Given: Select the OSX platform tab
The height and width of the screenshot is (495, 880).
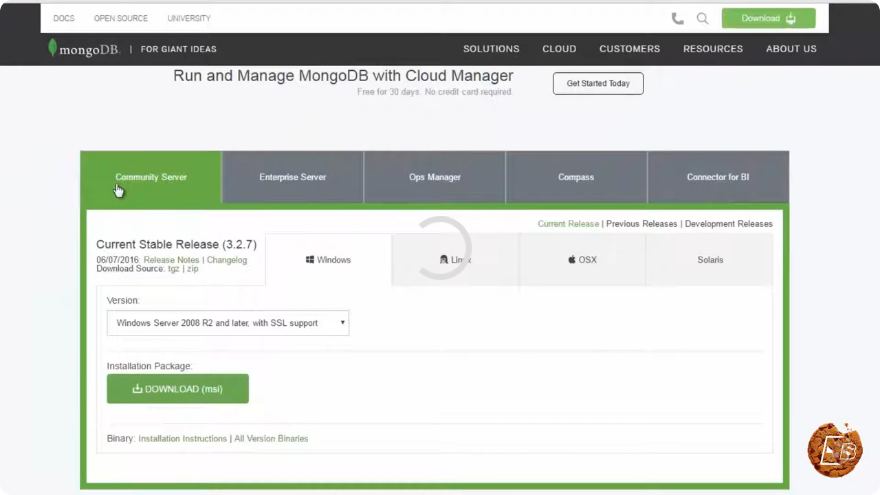Looking at the screenshot, I should (582, 260).
